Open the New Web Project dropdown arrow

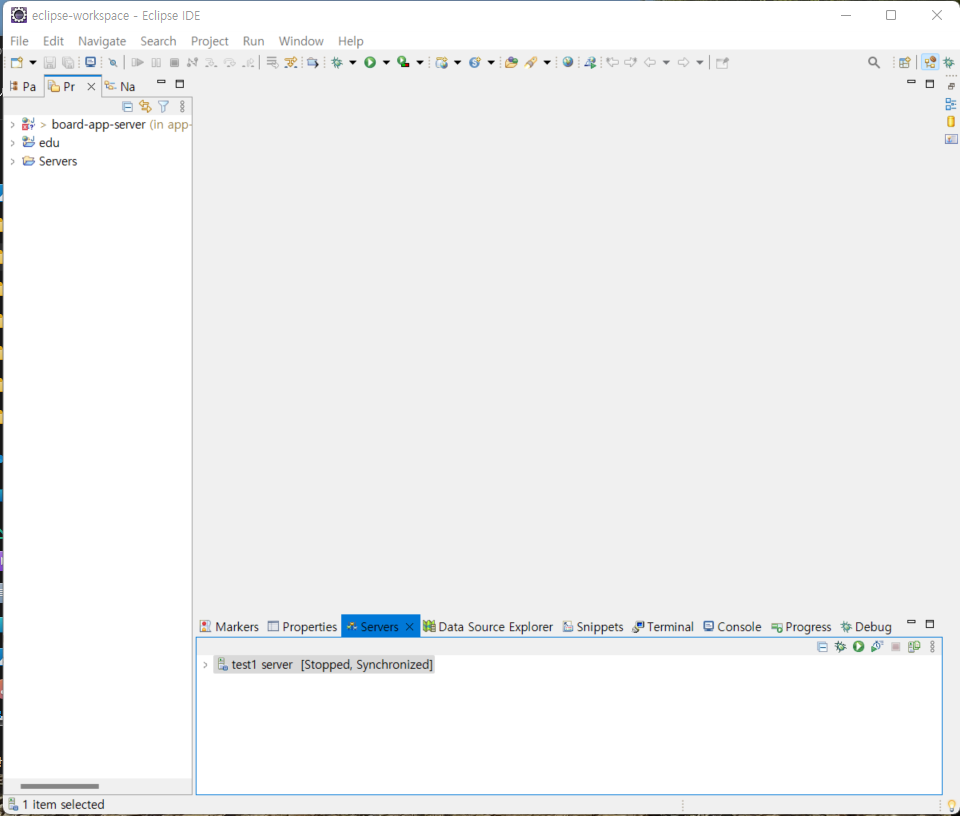(x=457, y=62)
